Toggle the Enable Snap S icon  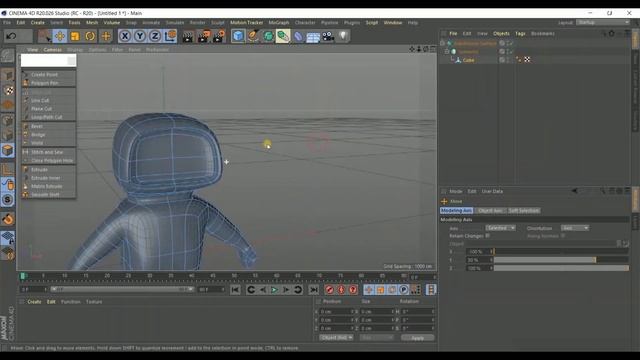click(x=8, y=200)
